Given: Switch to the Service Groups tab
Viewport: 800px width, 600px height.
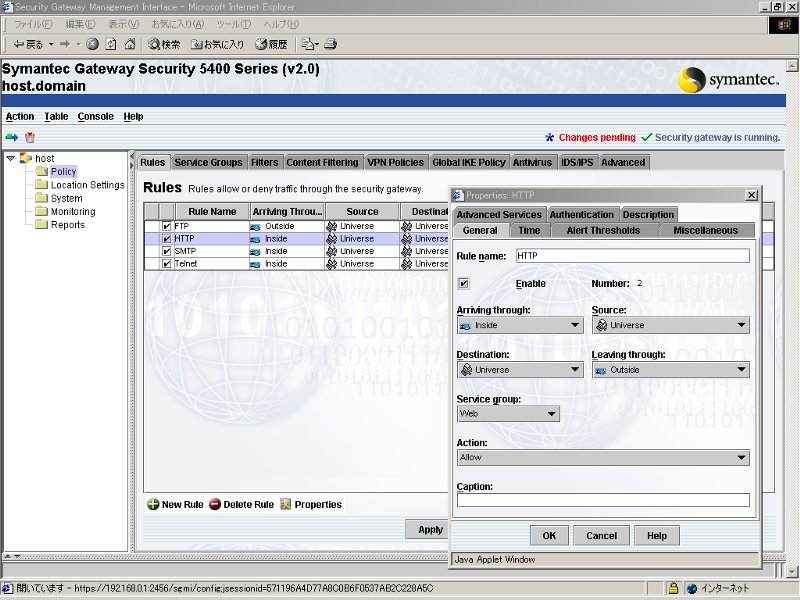Looking at the screenshot, I should [x=209, y=162].
